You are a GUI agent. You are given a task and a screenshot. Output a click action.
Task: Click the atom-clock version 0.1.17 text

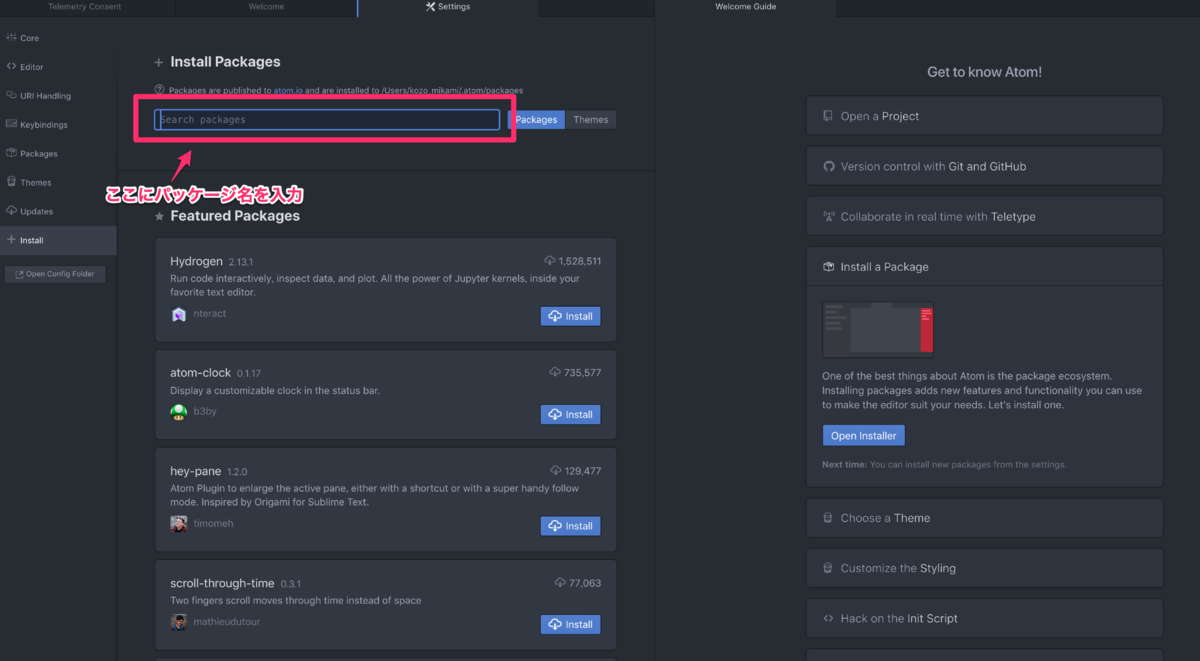(250, 373)
